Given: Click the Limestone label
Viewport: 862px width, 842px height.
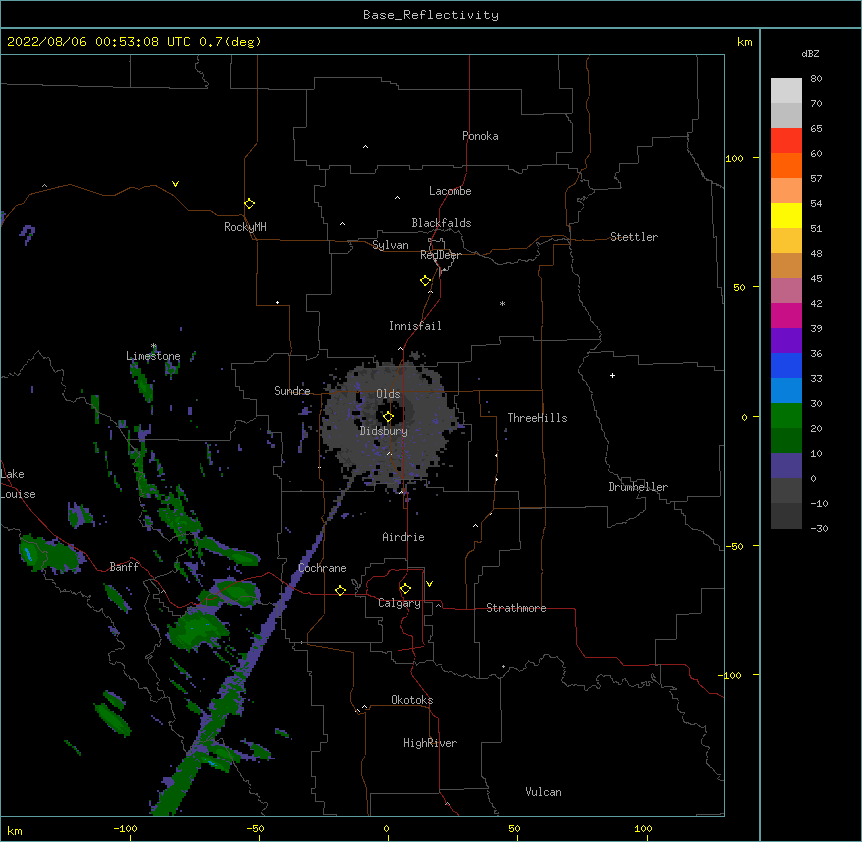Looking at the screenshot, I should [x=153, y=356].
